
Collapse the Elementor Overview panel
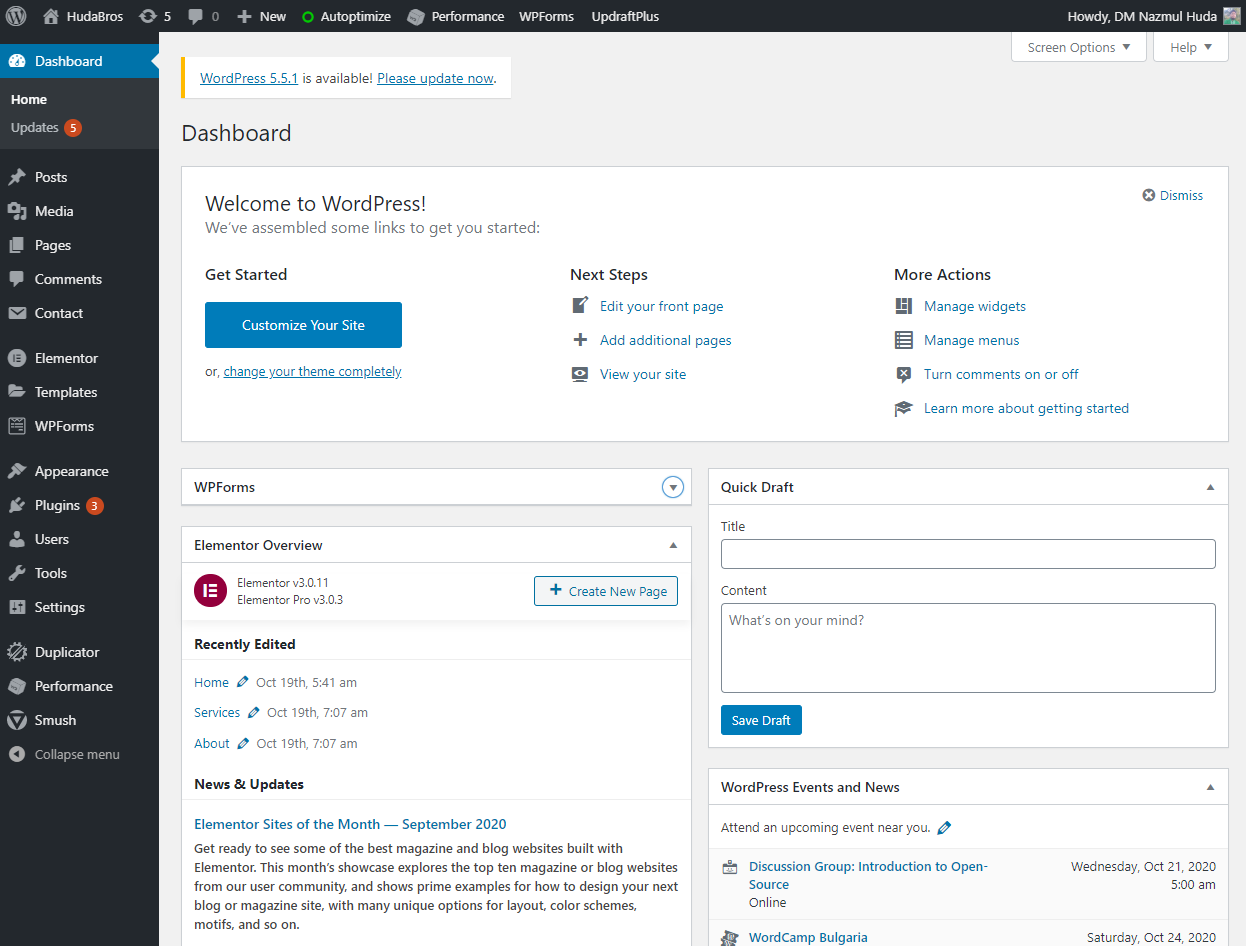click(671, 545)
